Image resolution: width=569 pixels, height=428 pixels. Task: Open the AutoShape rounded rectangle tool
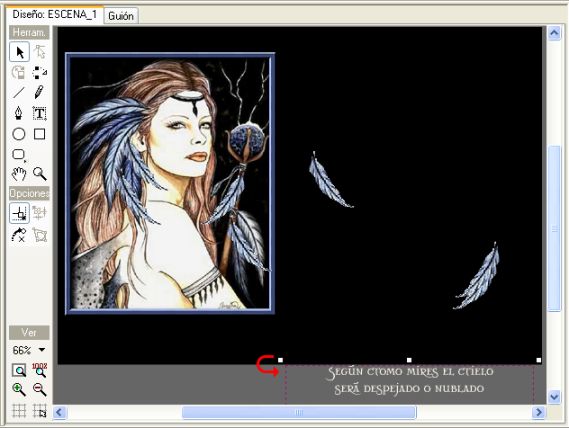coord(19,155)
